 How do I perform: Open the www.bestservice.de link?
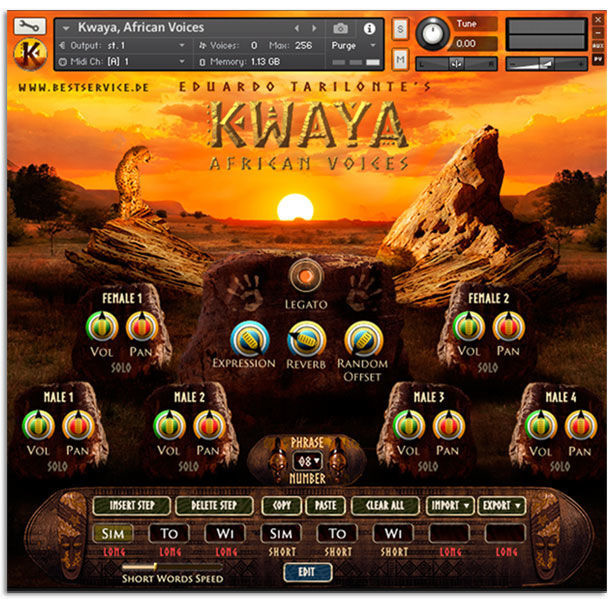83,88
